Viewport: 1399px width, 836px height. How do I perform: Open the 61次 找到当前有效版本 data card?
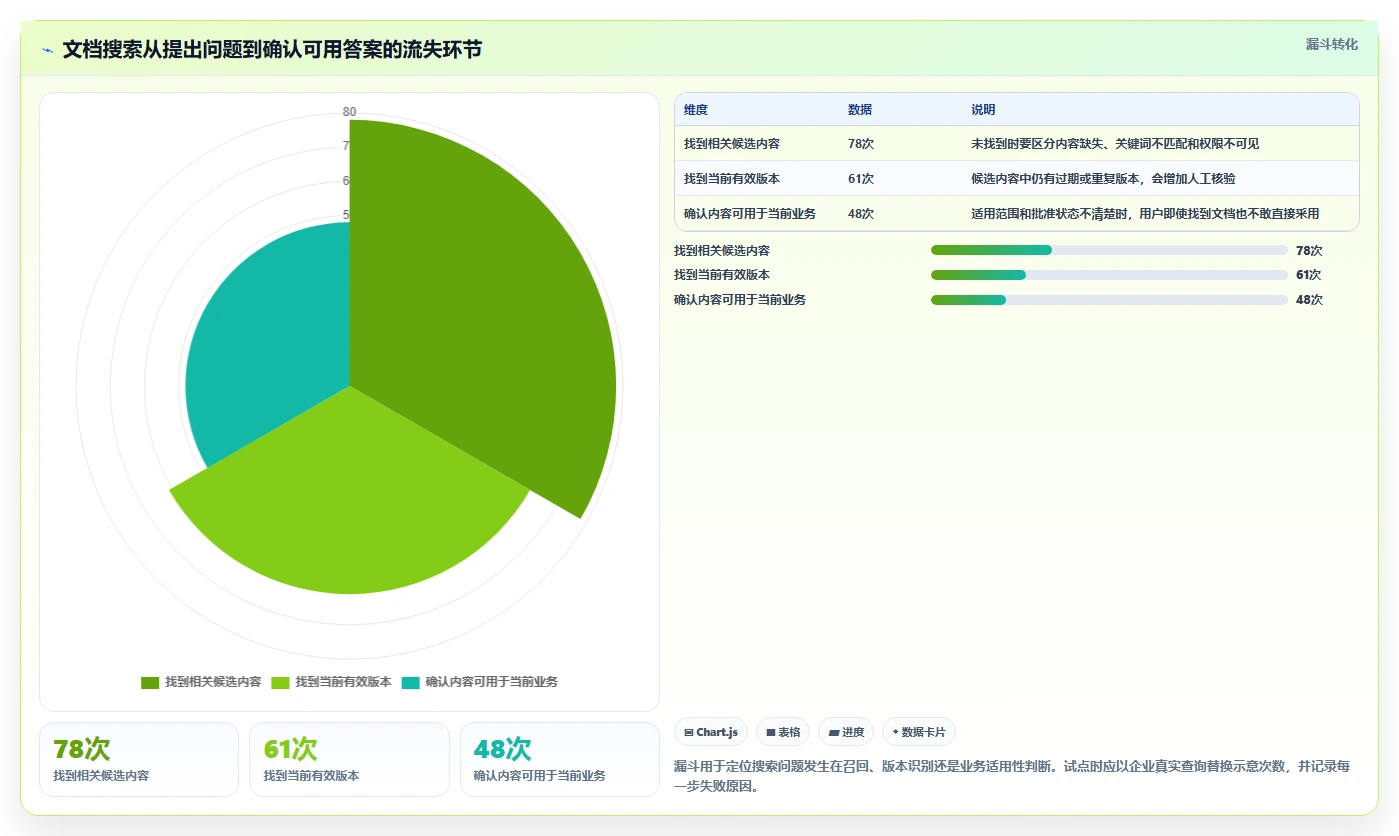click(349, 760)
